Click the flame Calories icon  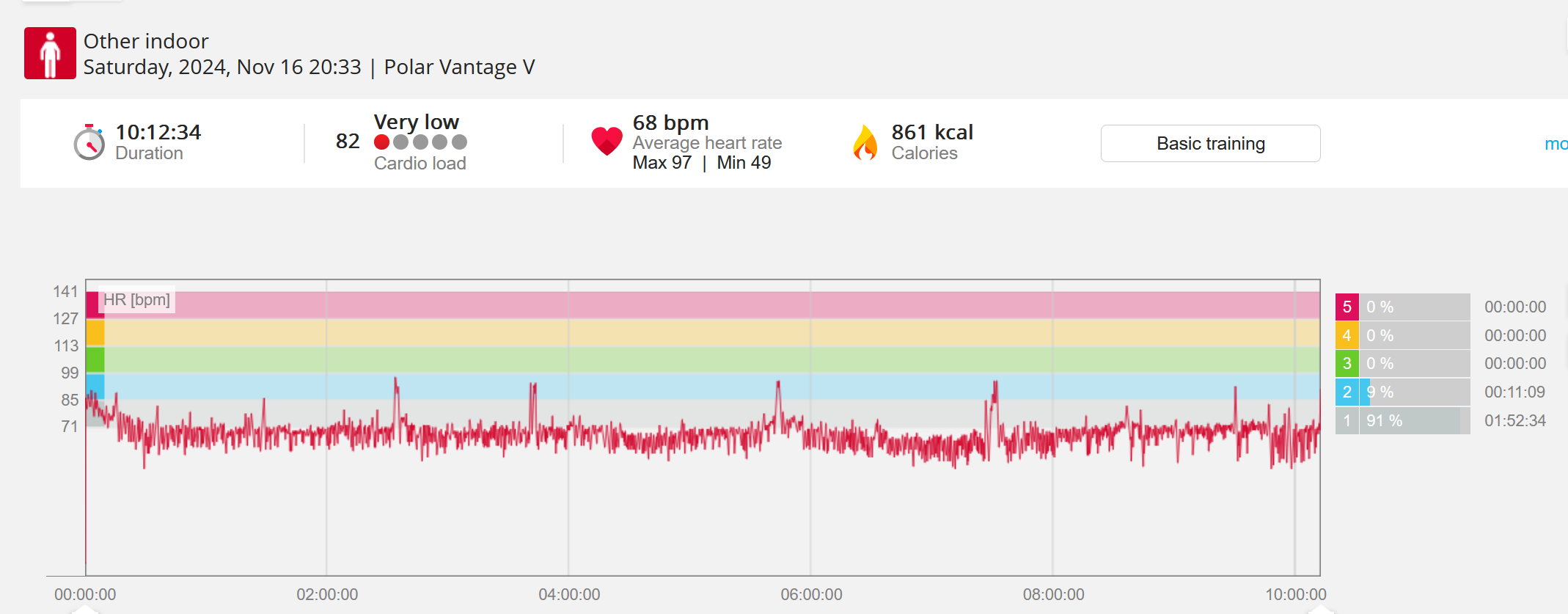point(865,142)
